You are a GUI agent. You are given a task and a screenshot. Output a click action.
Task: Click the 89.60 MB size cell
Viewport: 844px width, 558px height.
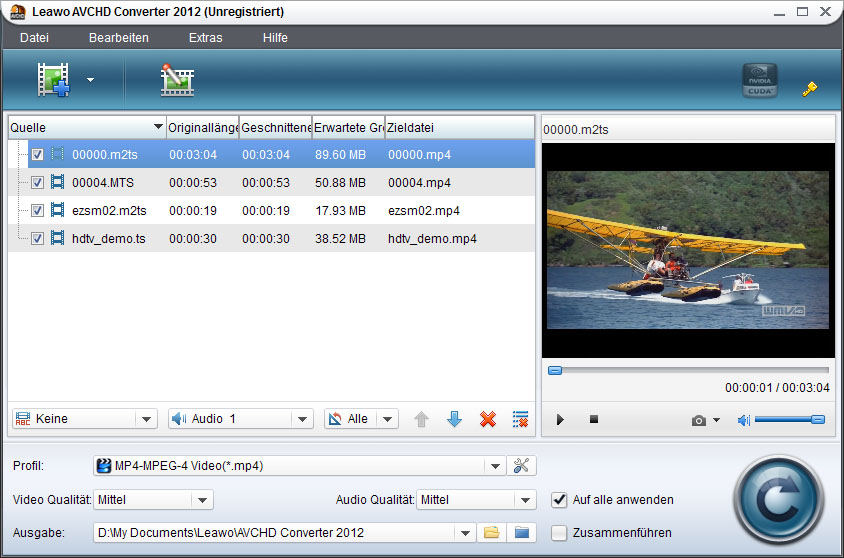[340, 155]
